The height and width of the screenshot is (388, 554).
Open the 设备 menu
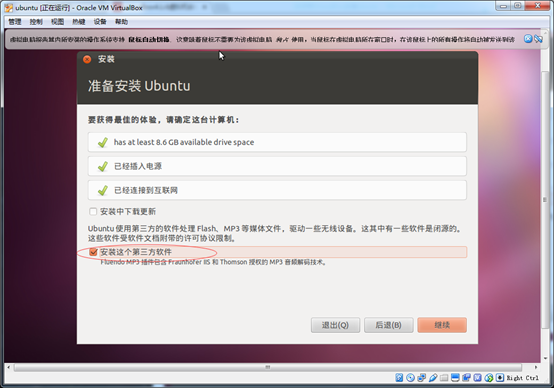(100, 22)
